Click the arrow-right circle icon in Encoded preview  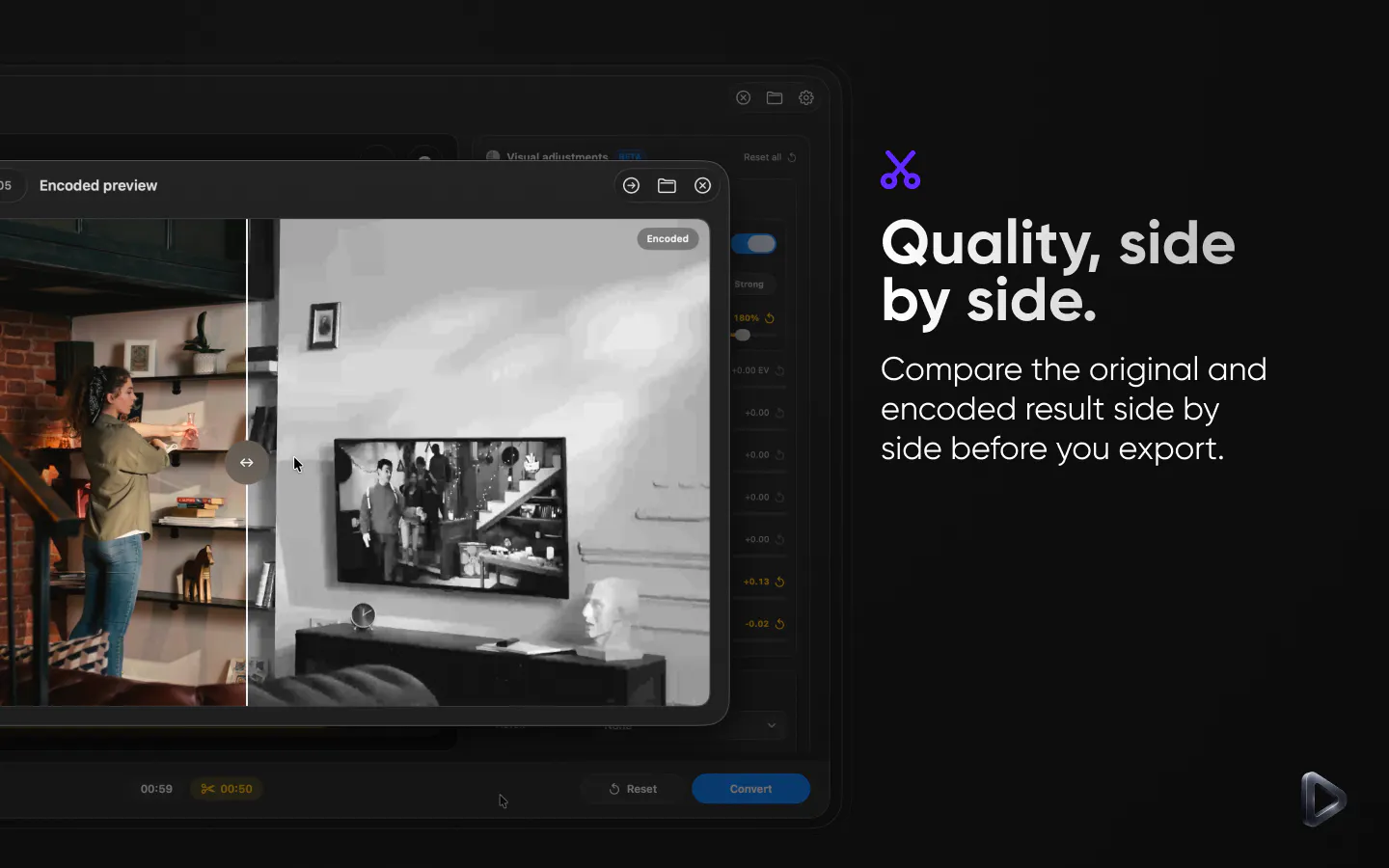coord(631,185)
